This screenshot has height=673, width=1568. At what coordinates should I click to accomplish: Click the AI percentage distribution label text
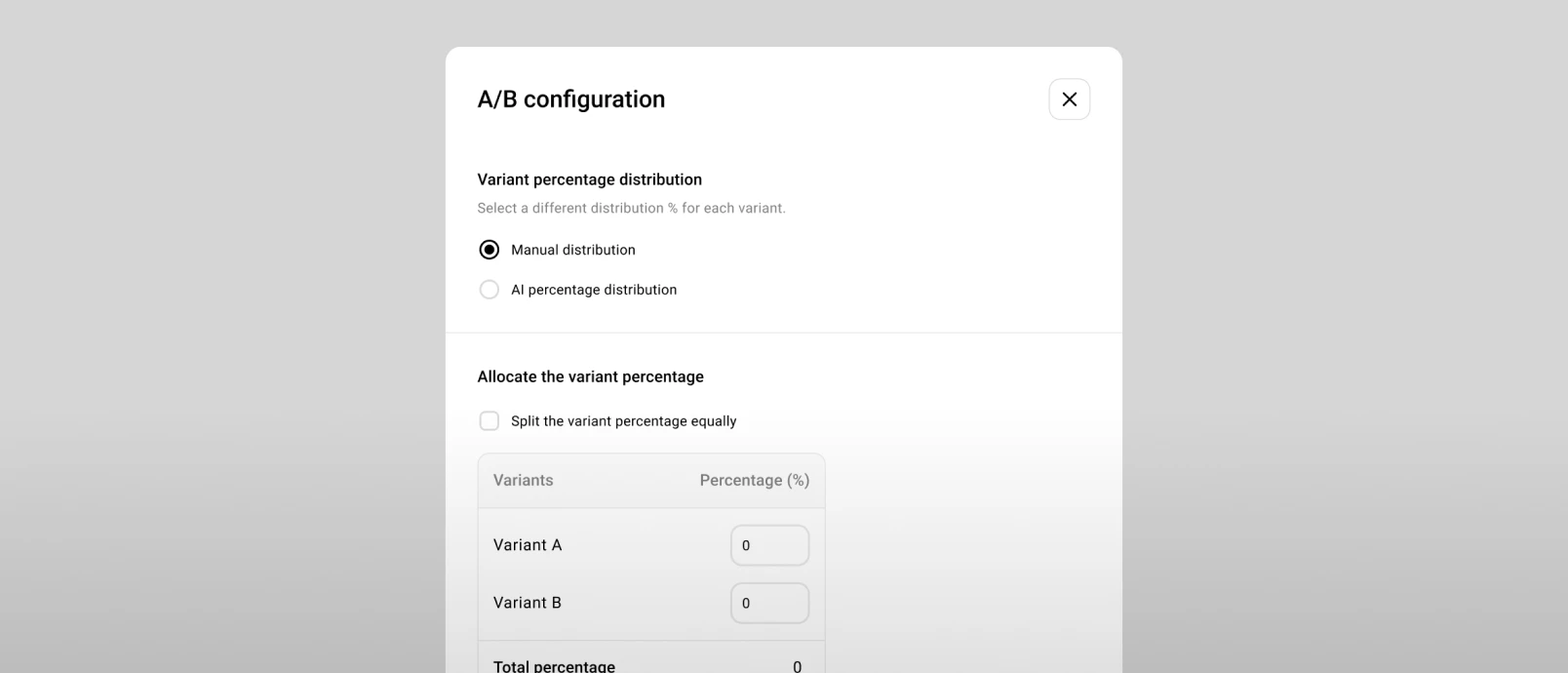point(594,290)
